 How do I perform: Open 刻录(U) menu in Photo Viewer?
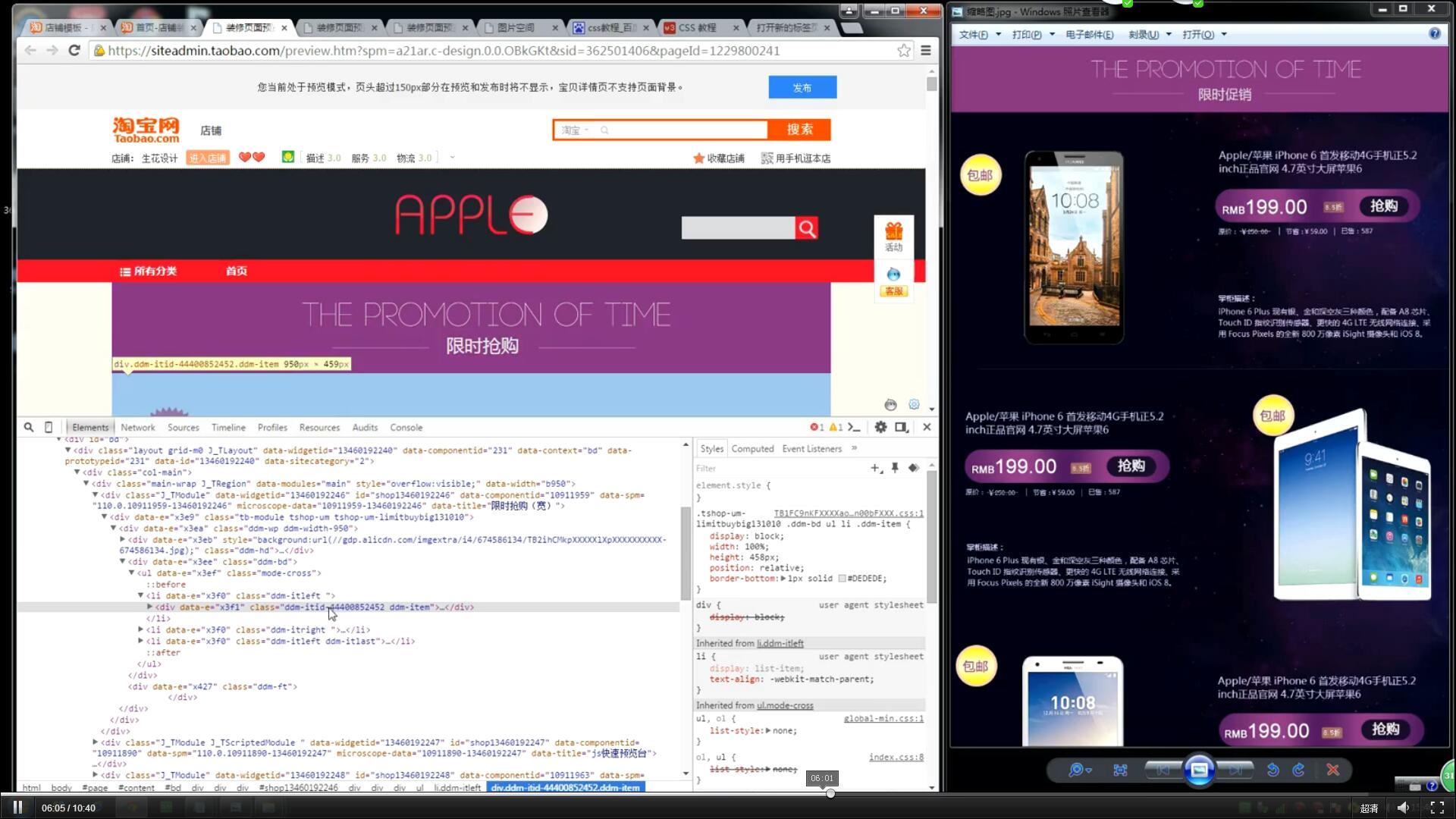tap(1150, 34)
